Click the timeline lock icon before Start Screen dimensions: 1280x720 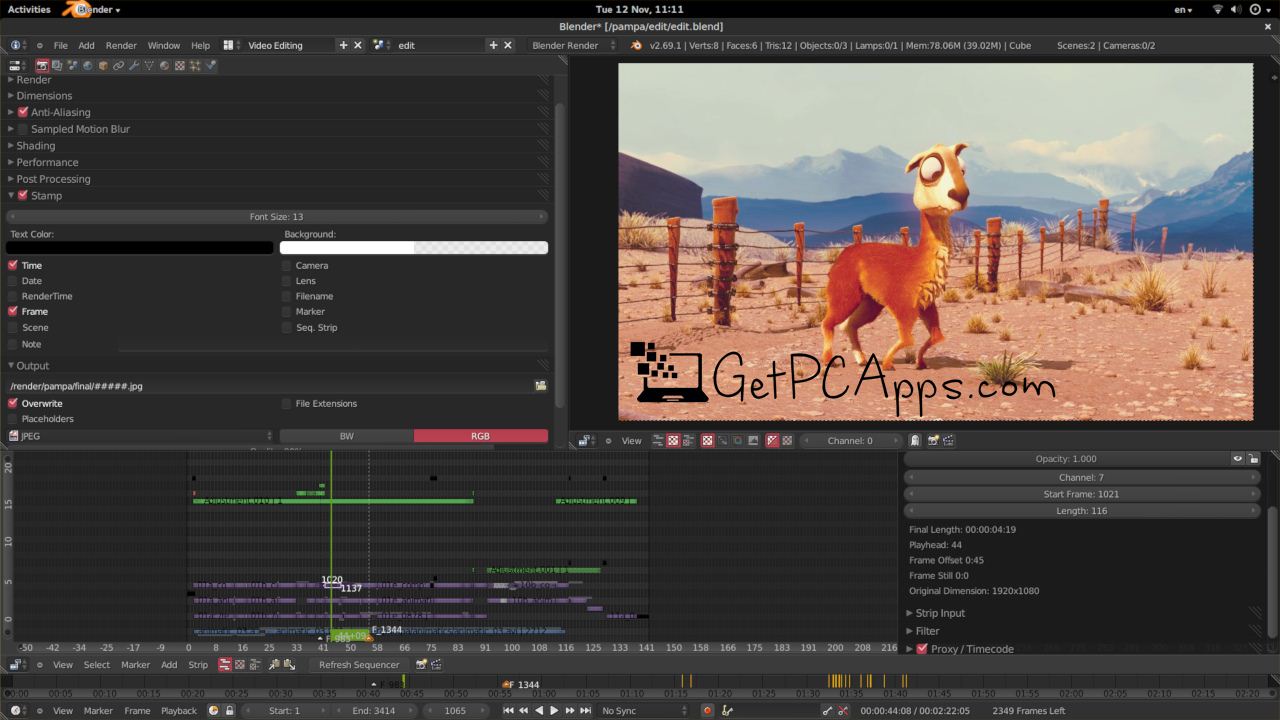[x=229, y=711]
